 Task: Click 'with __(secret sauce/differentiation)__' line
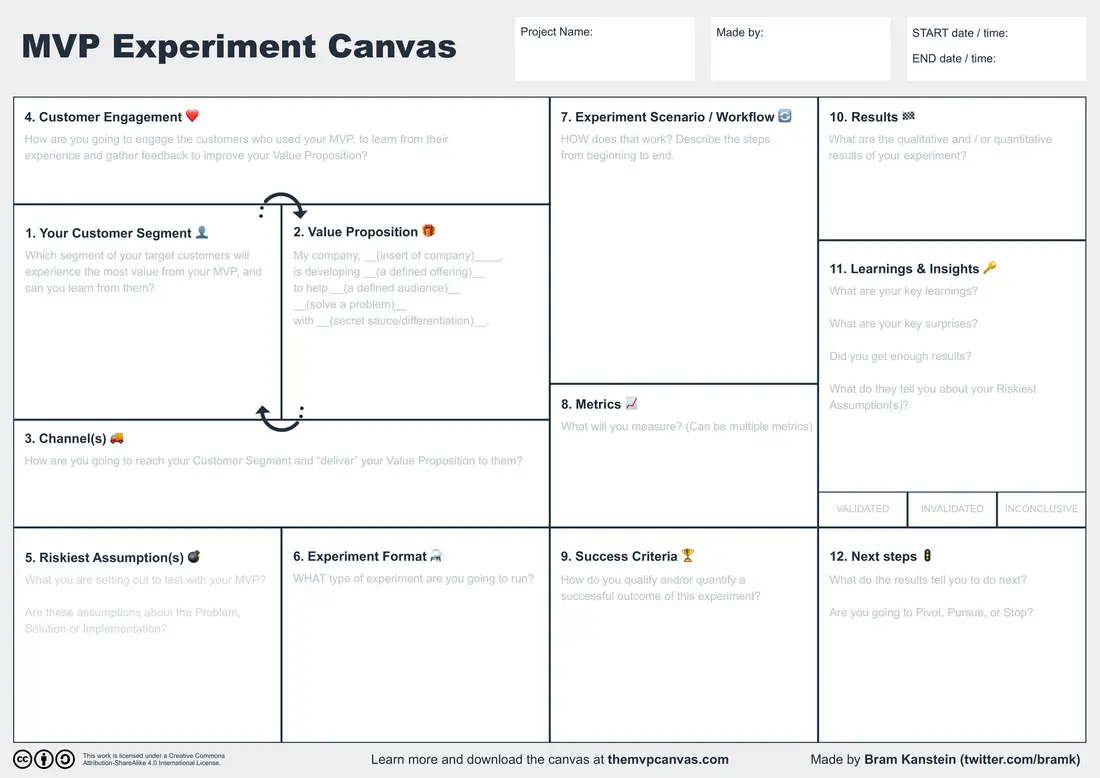point(391,321)
